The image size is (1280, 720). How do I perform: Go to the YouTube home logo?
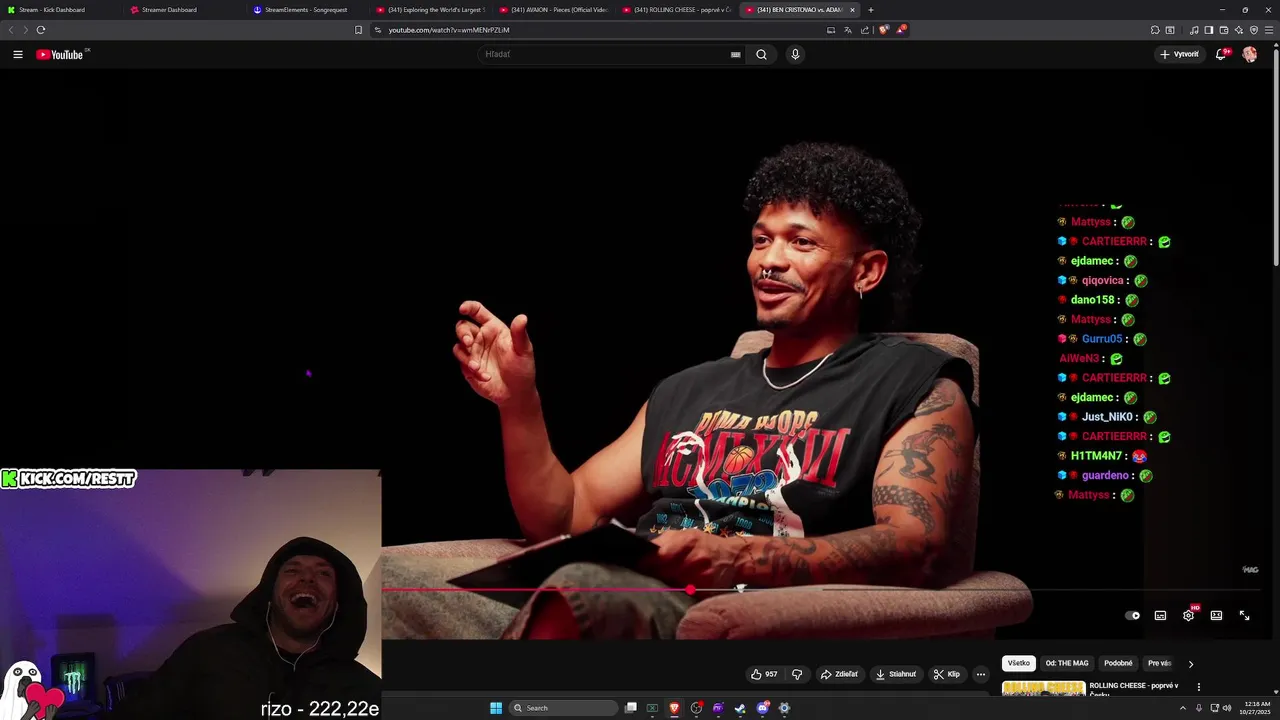[x=60, y=54]
